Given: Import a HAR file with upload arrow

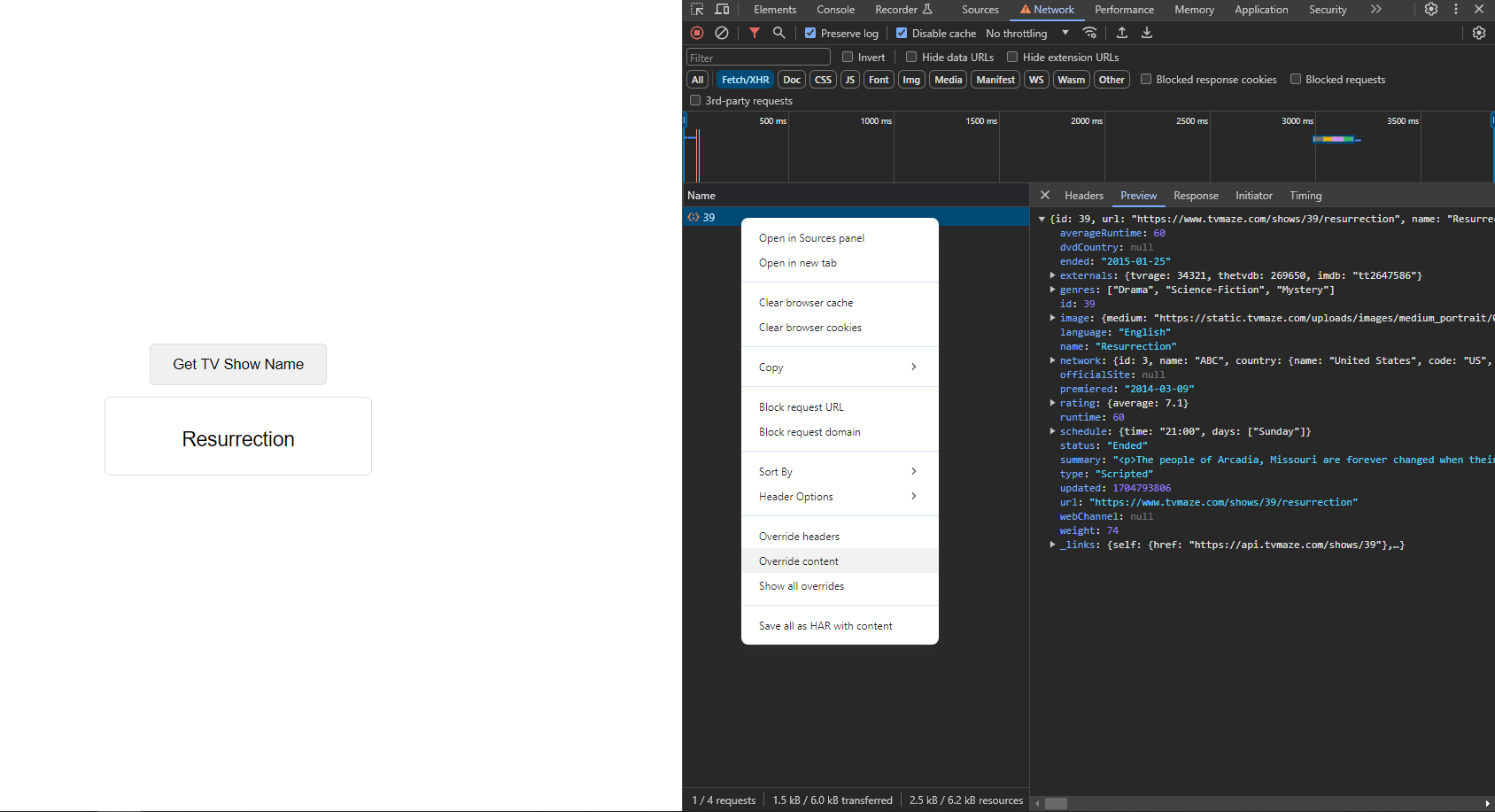Looking at the screenshot, I should pyautogui.click(x=1122, y=33).
